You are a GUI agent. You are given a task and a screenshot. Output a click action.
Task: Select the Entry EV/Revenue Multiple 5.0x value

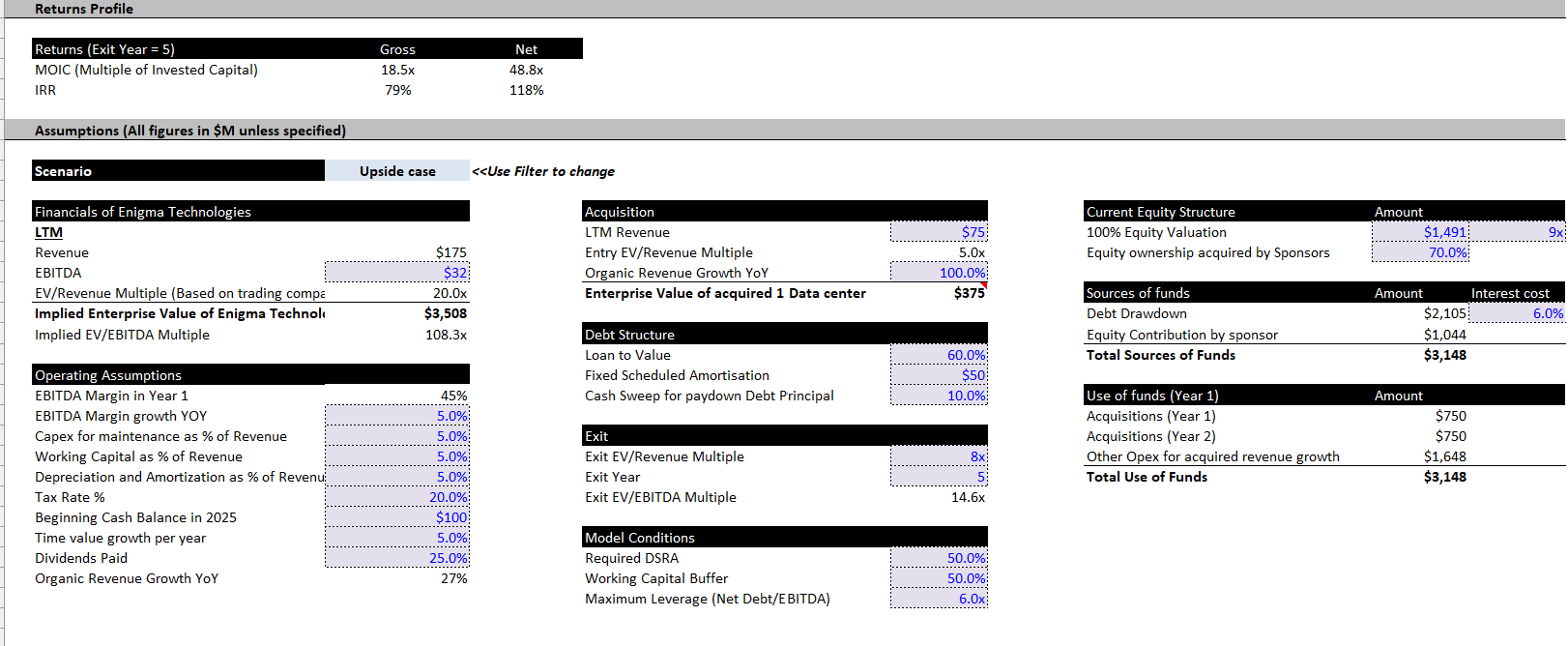coord(972,252)
